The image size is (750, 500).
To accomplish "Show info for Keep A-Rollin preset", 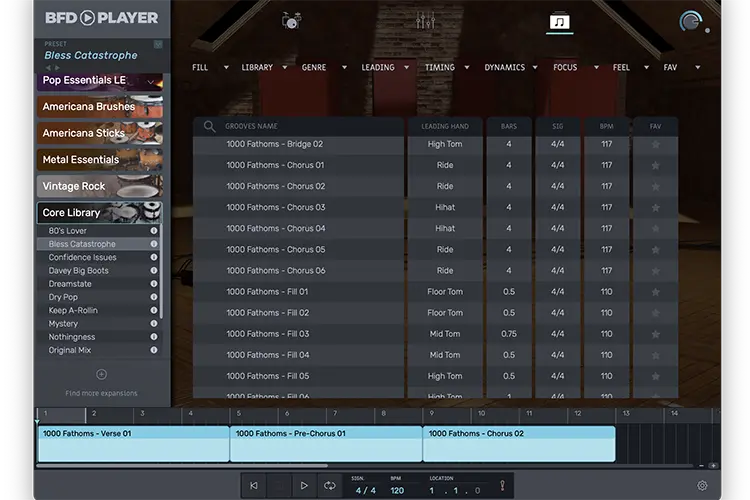I will point(154,311).
